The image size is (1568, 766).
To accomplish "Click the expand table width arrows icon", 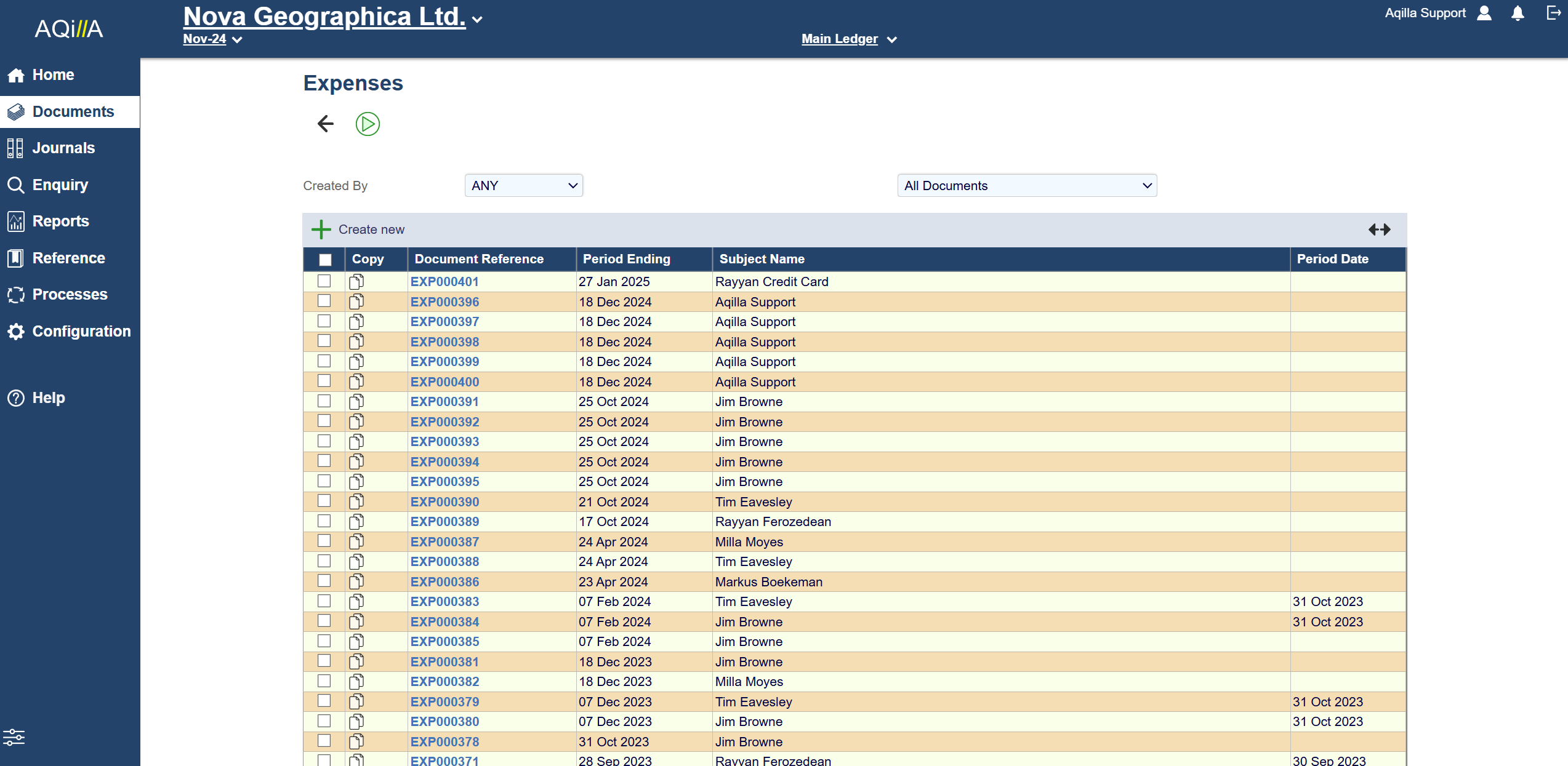I will pos(1379,229).
